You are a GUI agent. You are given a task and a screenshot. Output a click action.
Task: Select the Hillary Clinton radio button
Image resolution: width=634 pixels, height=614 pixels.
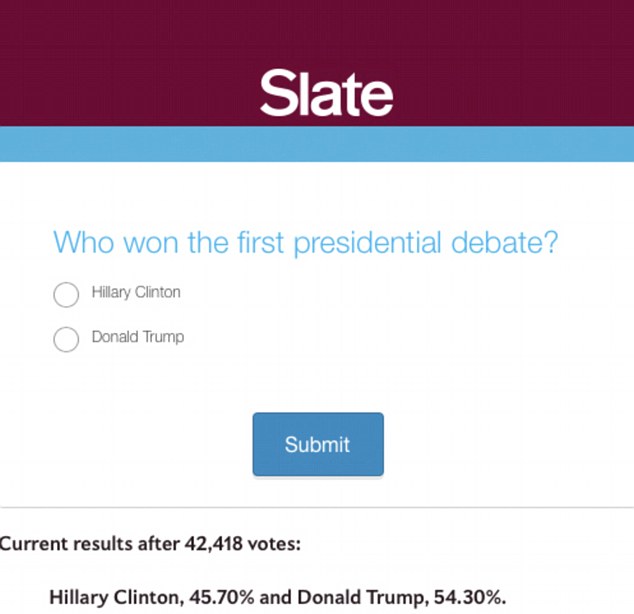point(66,294)
